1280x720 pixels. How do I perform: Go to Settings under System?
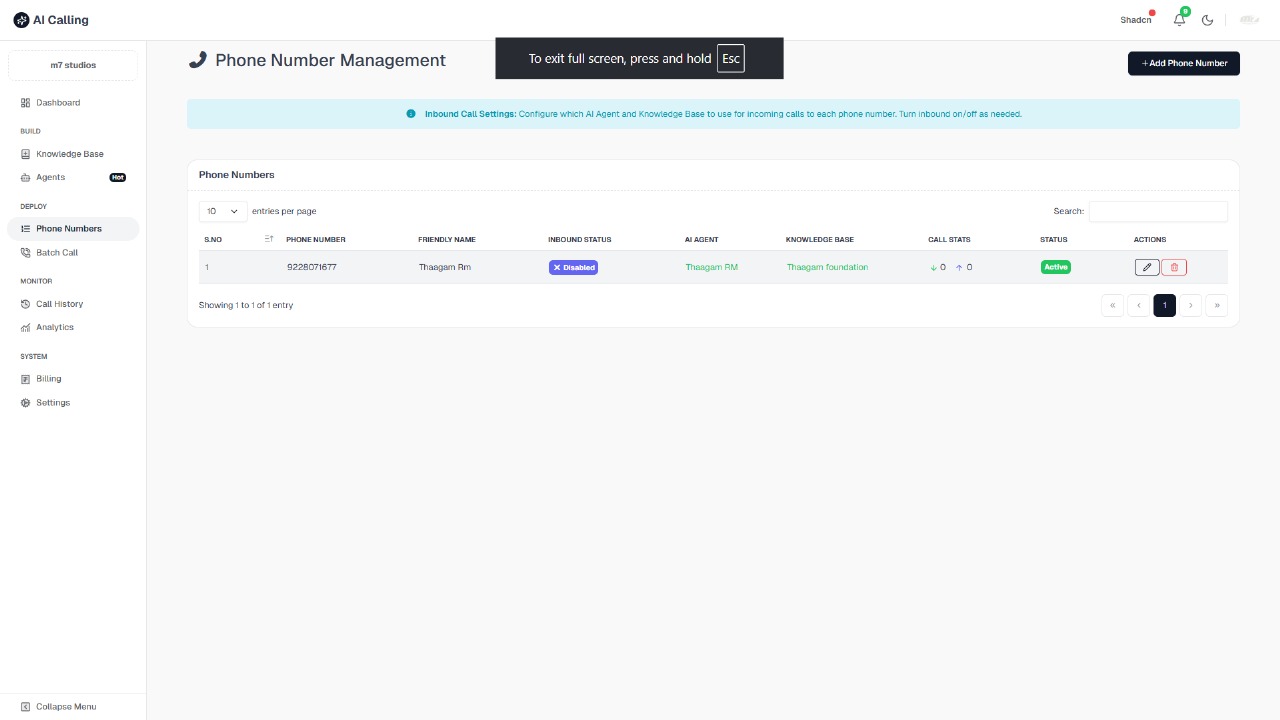click(x=52, y=402)
